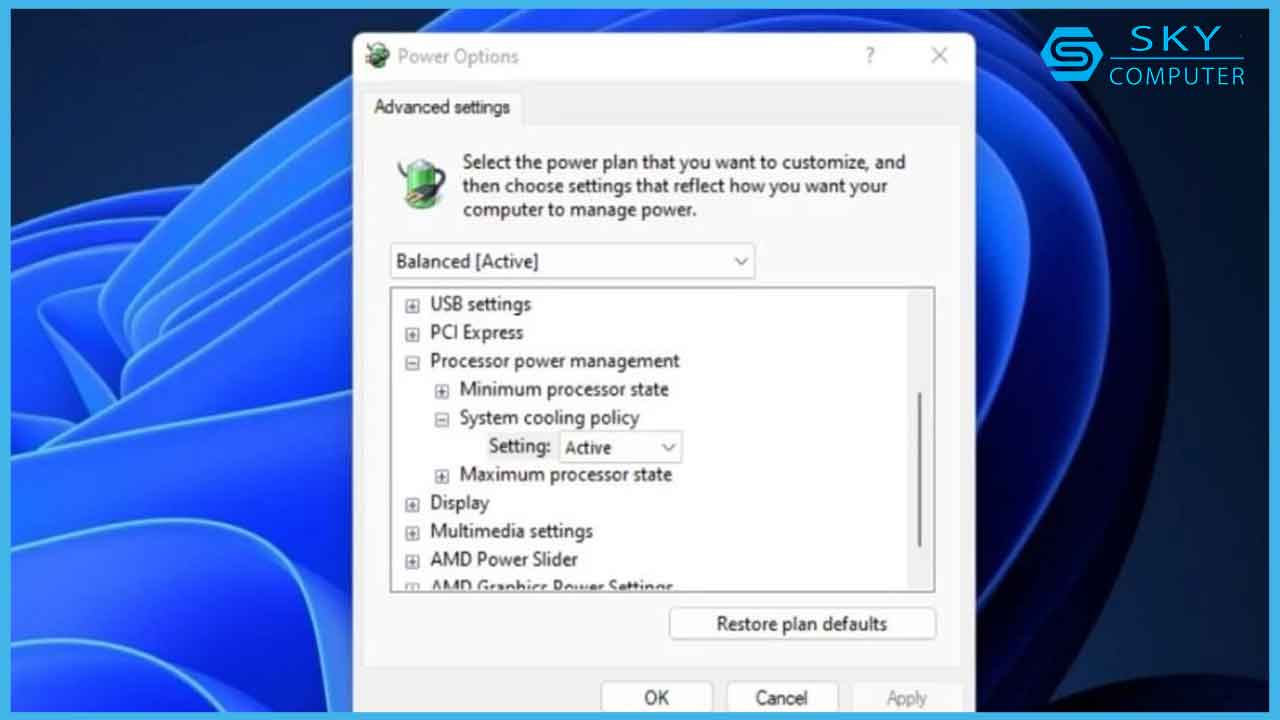Expand Maximum processor state
The image size is (1280, 720).
coord(441,476)
